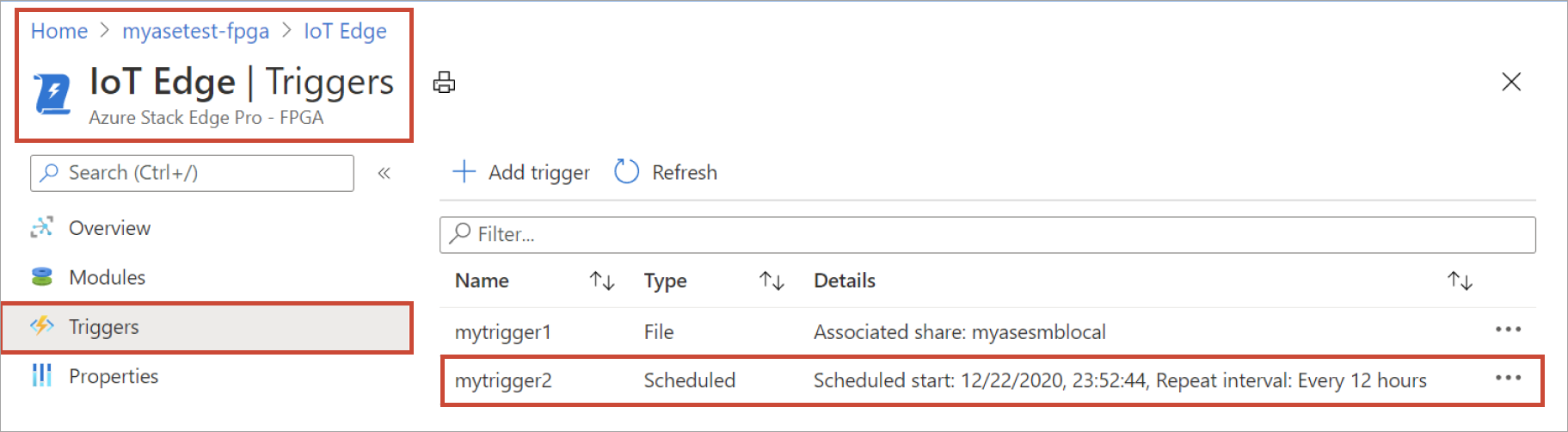Image resolution: width=1568 pixels, height=432 pixels.
Task: Refresh the triggers list
Action: coord(666,172)
